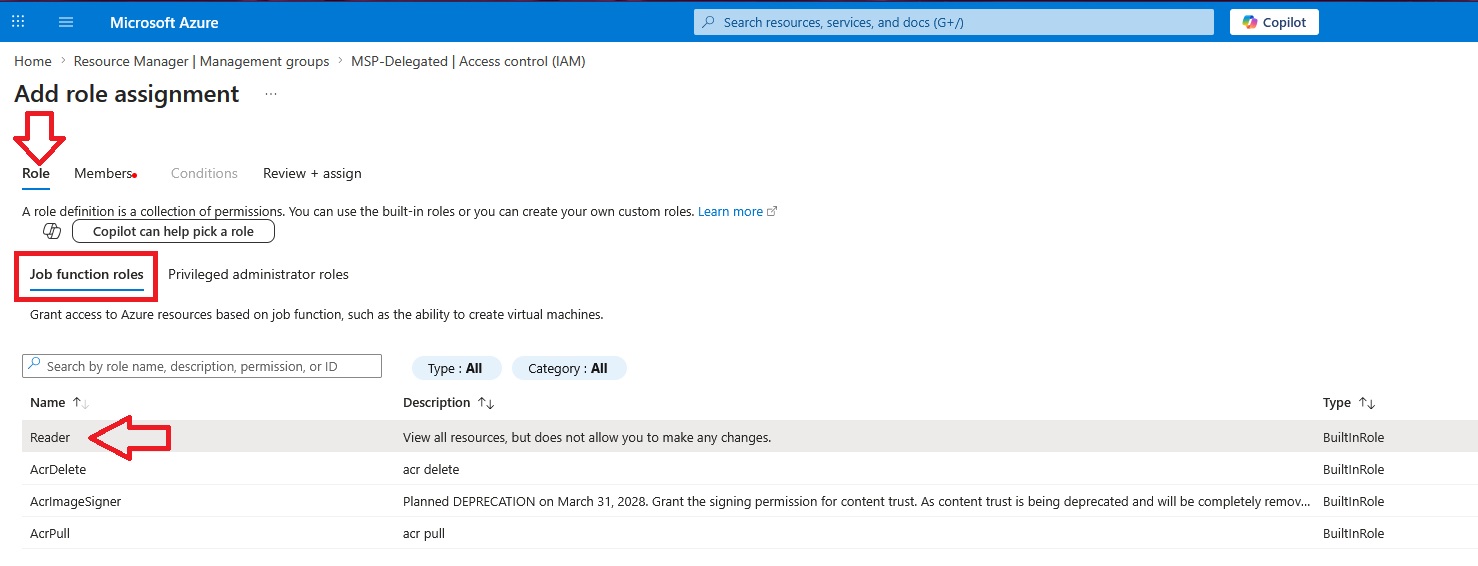Click the external link icon after Learn more
Image resolution: width=1478 pixels, height=566 pixels.
(772, 212)
